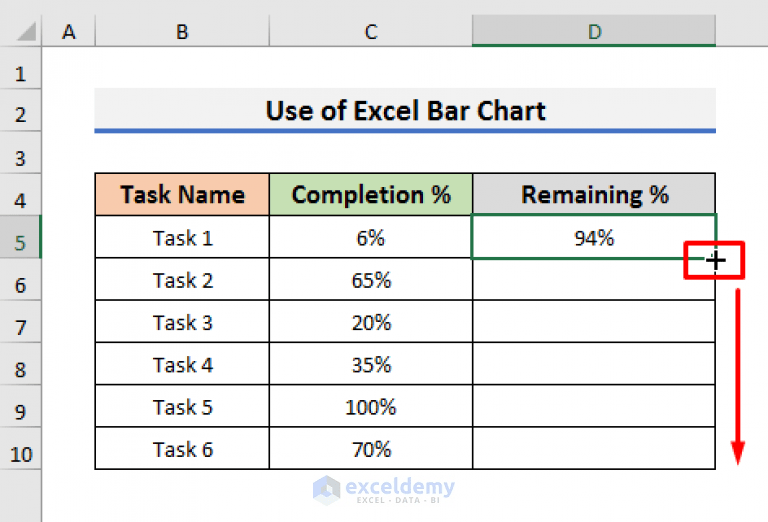Select the 35% completion cell
Image resolution: width=768 pixels, height=522 pixels.
click(x=371, y=364)
